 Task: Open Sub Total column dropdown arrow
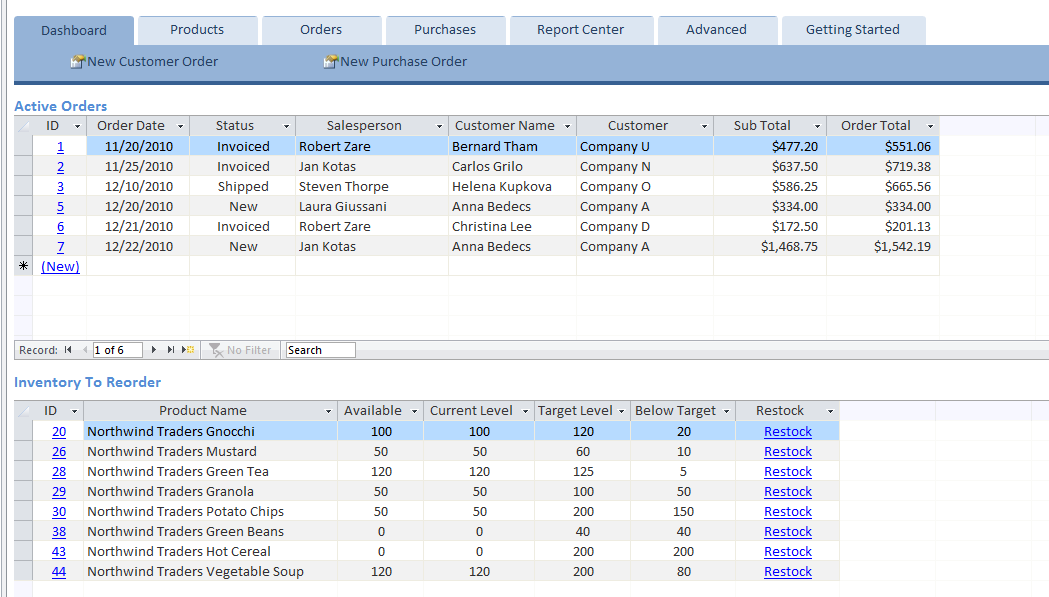coord(817,126)
